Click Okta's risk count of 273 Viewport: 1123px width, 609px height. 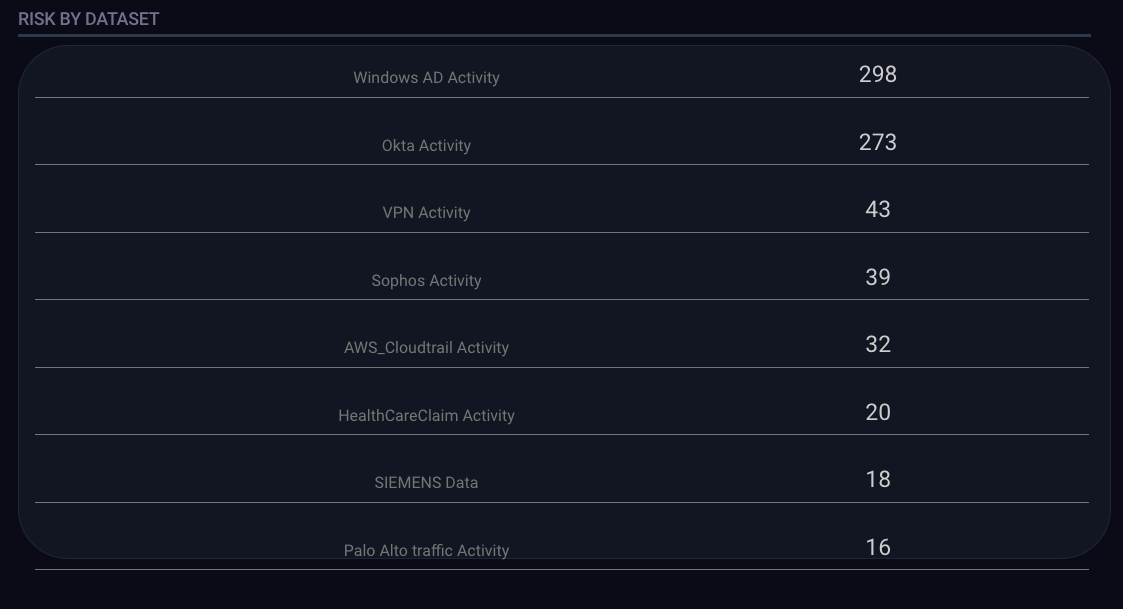[x=877, y=143]
